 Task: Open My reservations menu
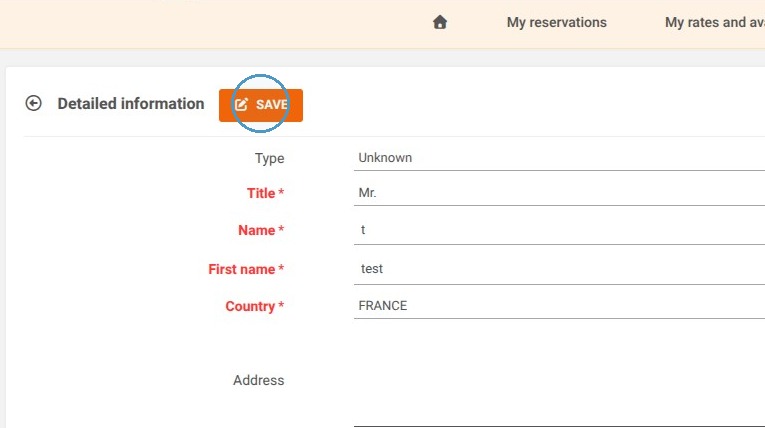pos(556,22)
